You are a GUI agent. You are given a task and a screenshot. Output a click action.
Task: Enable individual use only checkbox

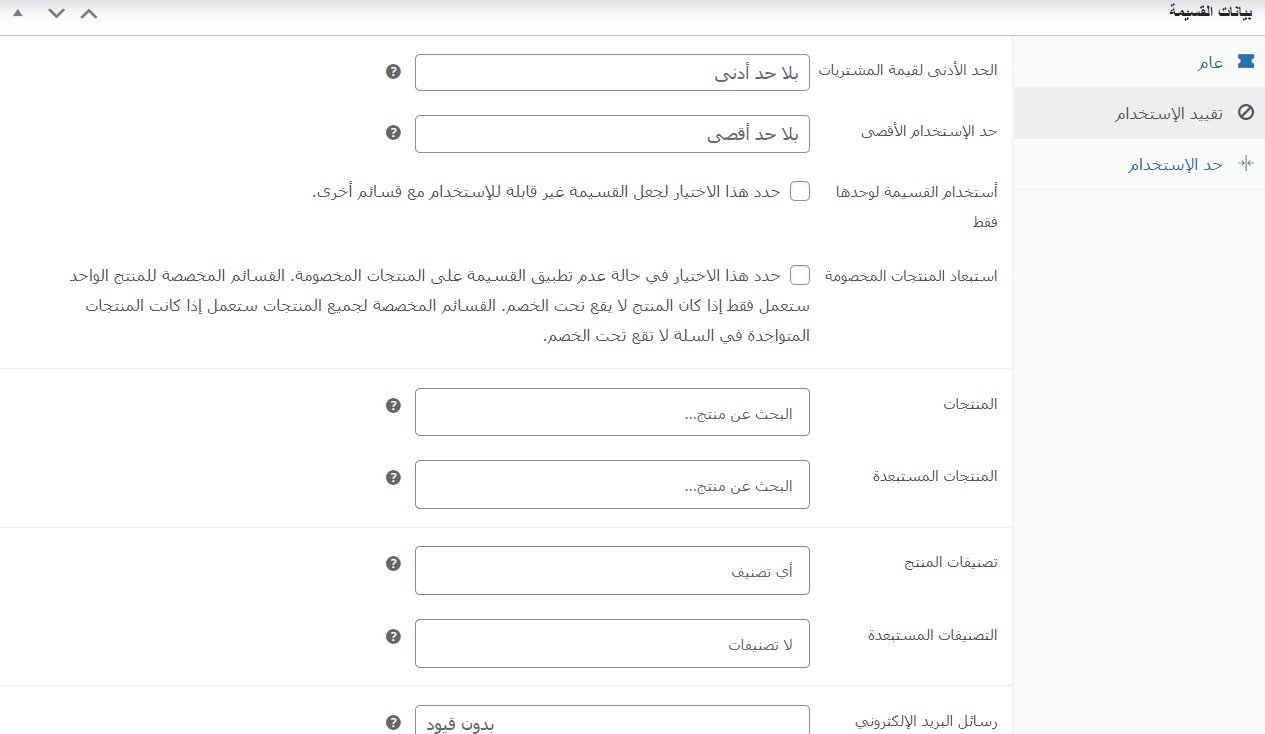coord(800,192)
